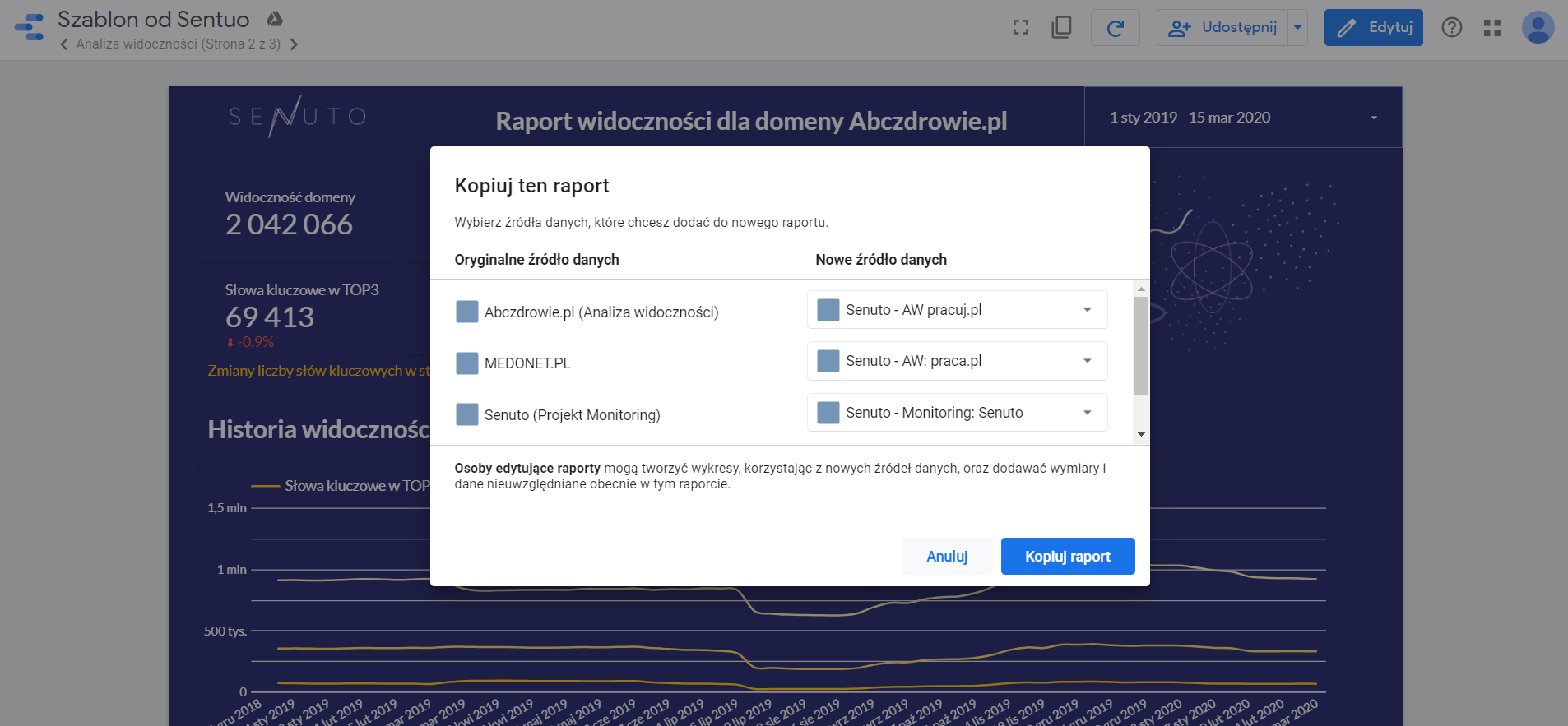The height and width of the screenshot is (726, 1568).
Task: Click the Senuto logo in report header
Action: 297,117
